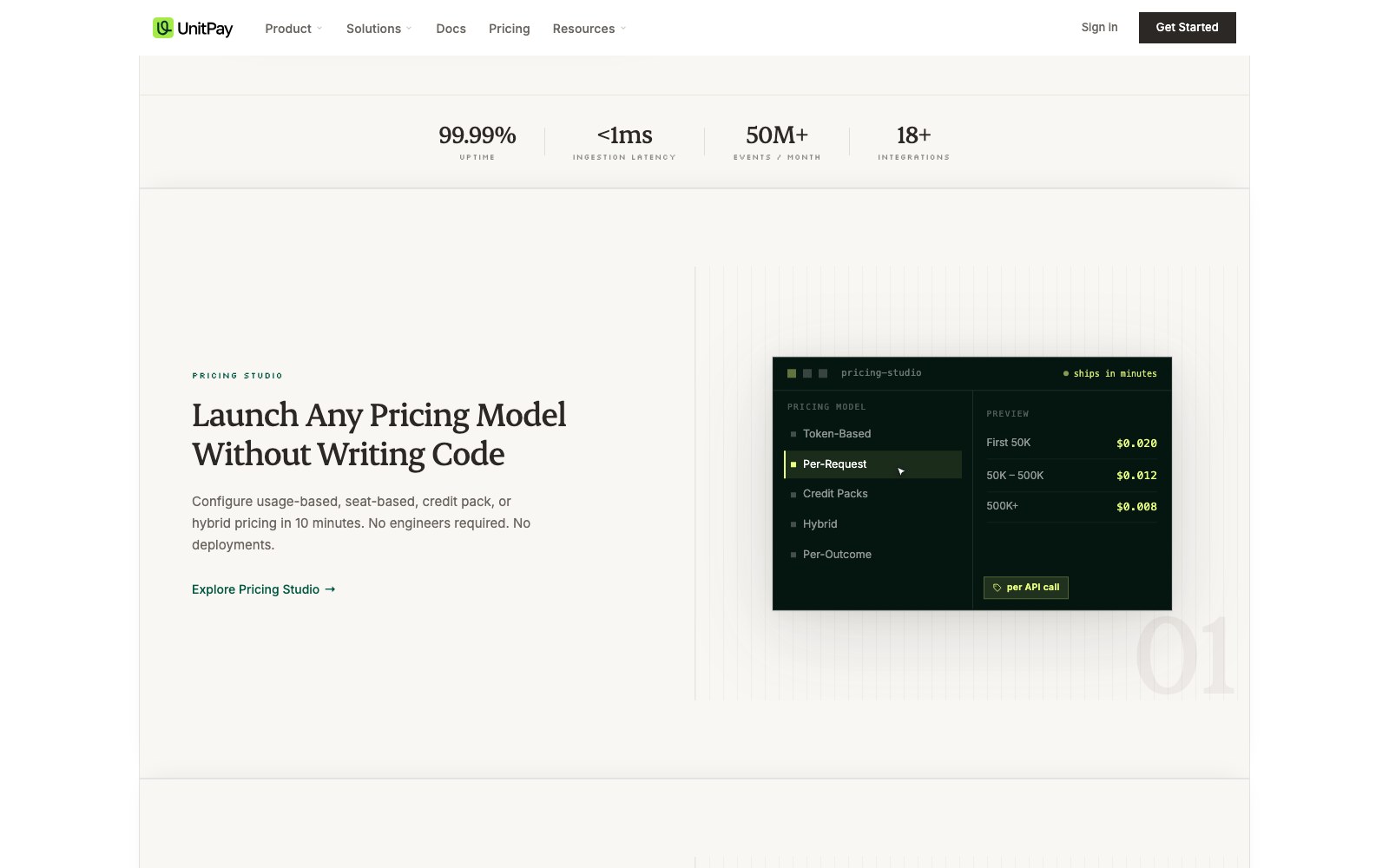
Task: Click the $0.008 price value
Action: 1136,507
